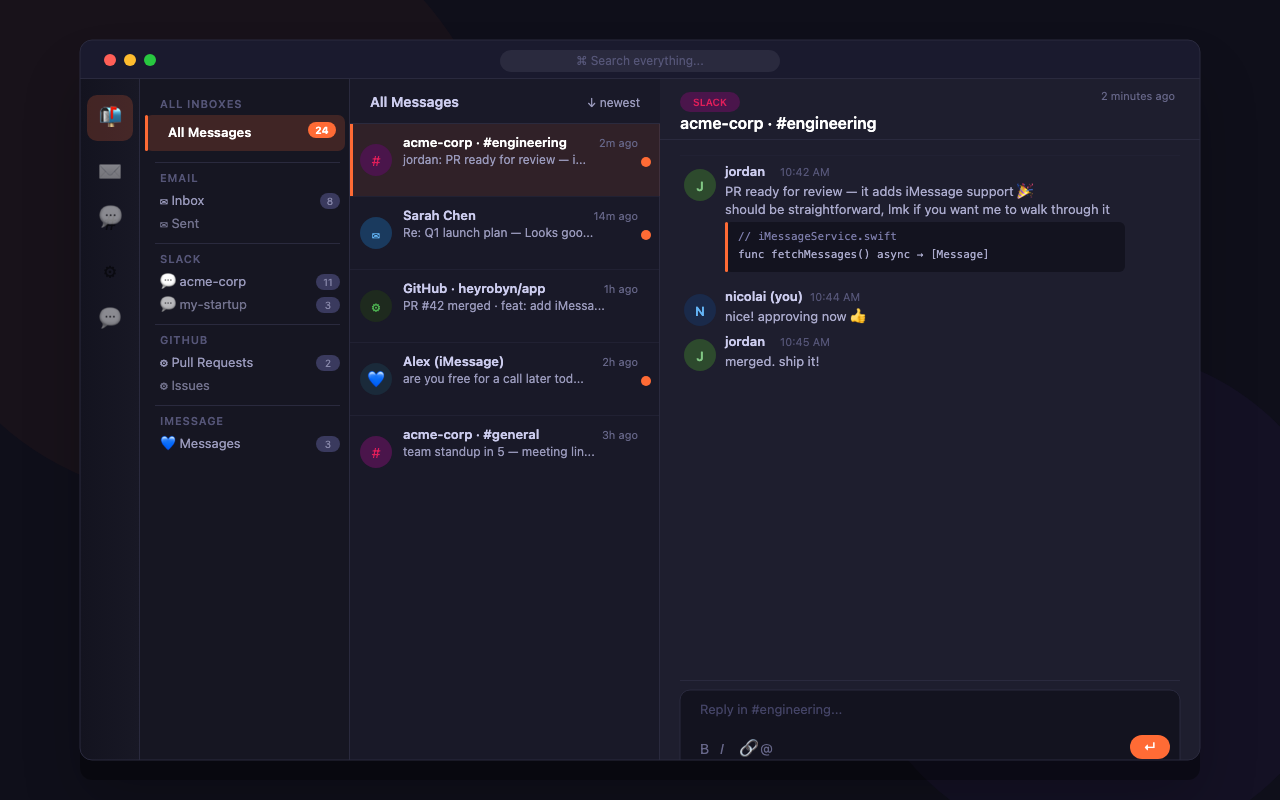Click the rail speech bubble beneath the gear icon
The height and width of the screenshot is (800, 1280).
[x=110, y=318]
